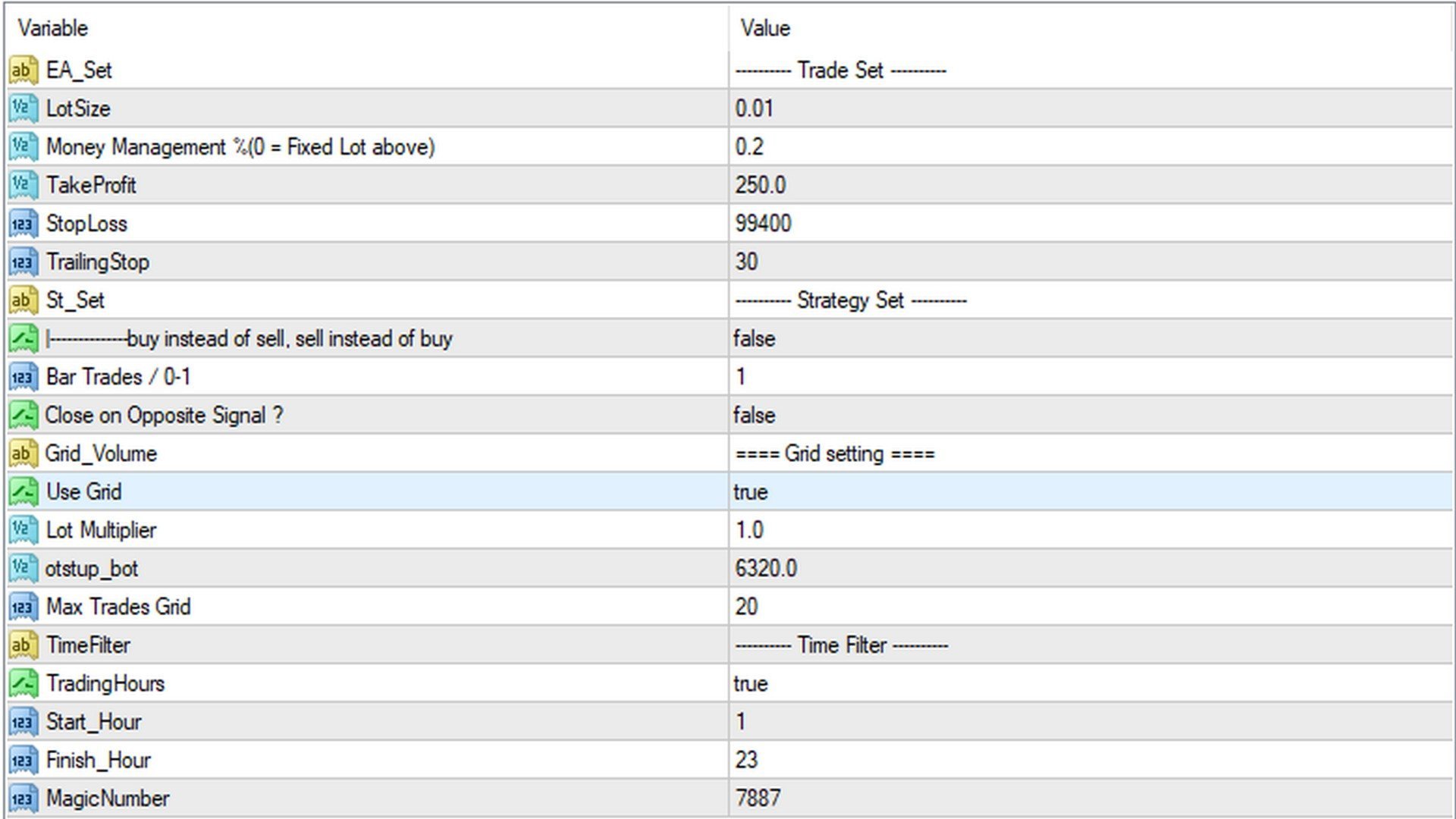Click the half-value icon beside TakeProfit
The width and height of the screenshot is (1456, 819).
click(x=22, y=185)
